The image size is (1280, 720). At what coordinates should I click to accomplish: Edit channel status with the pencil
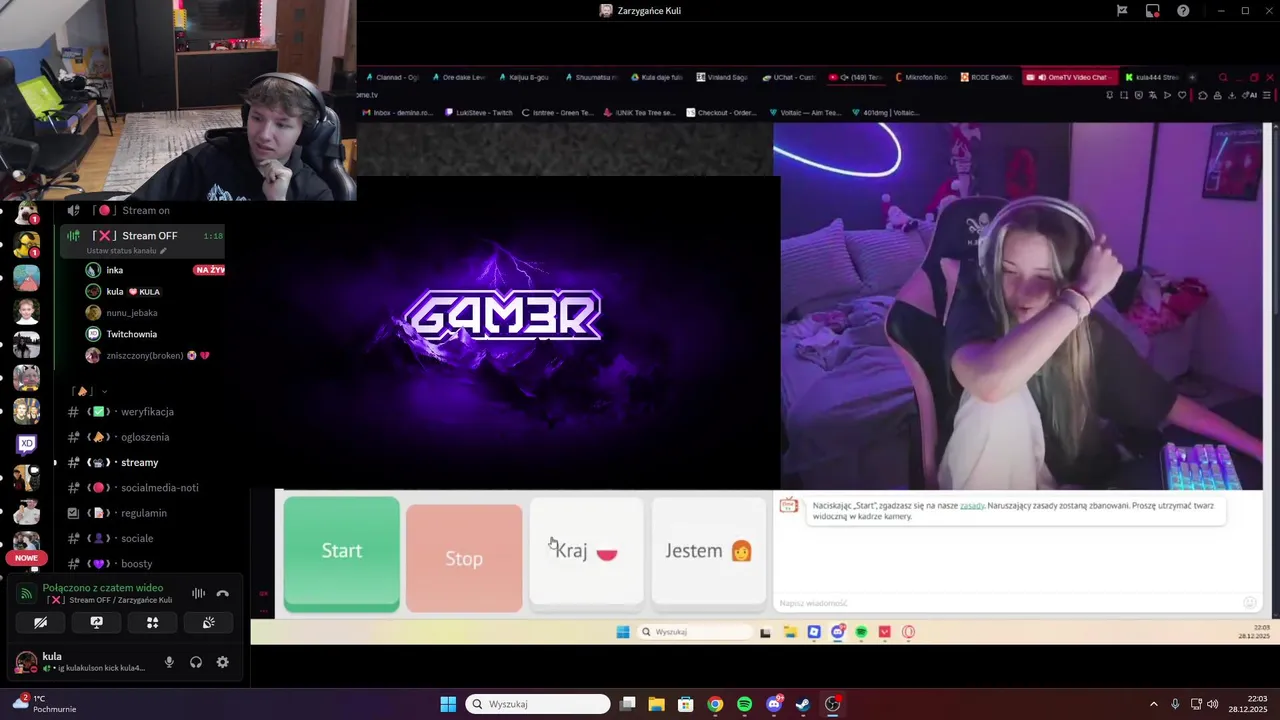click(163, 251)
